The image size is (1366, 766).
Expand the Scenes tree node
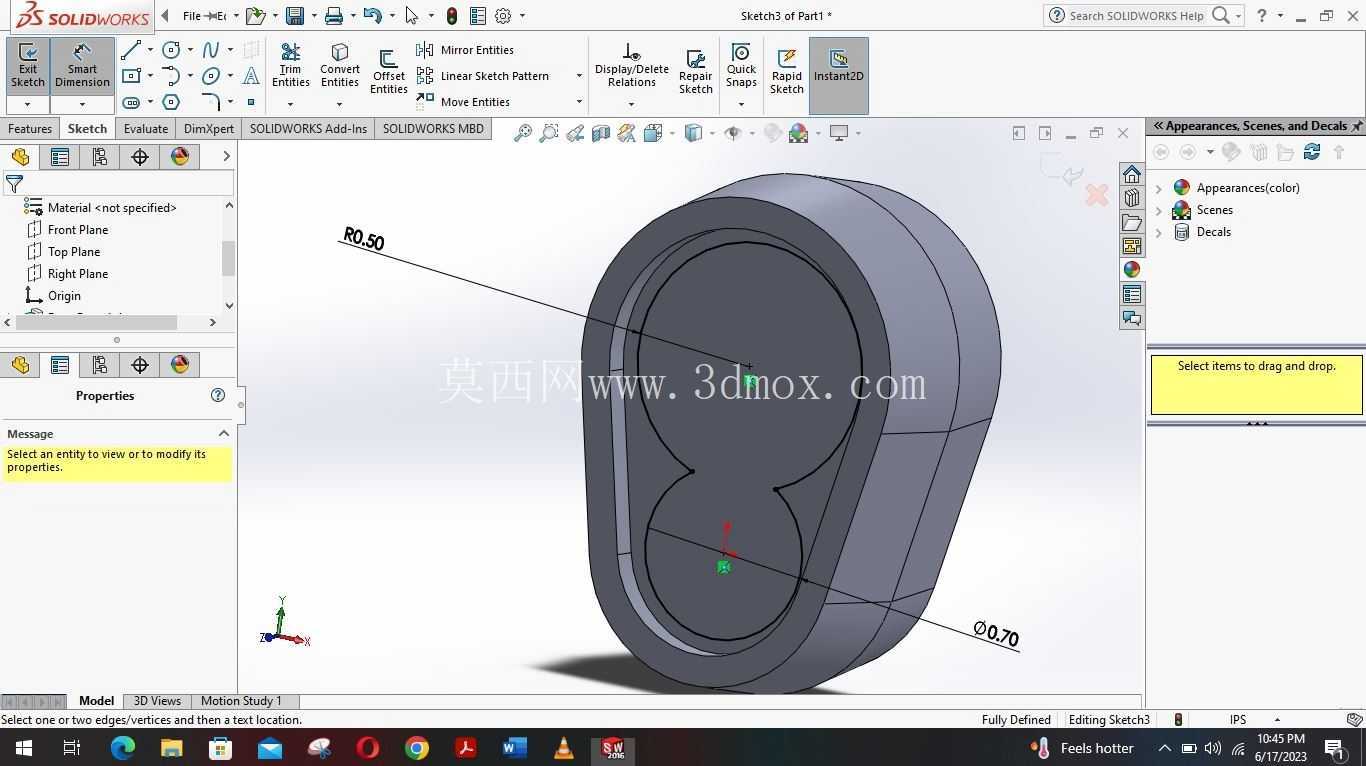pyautogui.click(x=1159, y=210)
